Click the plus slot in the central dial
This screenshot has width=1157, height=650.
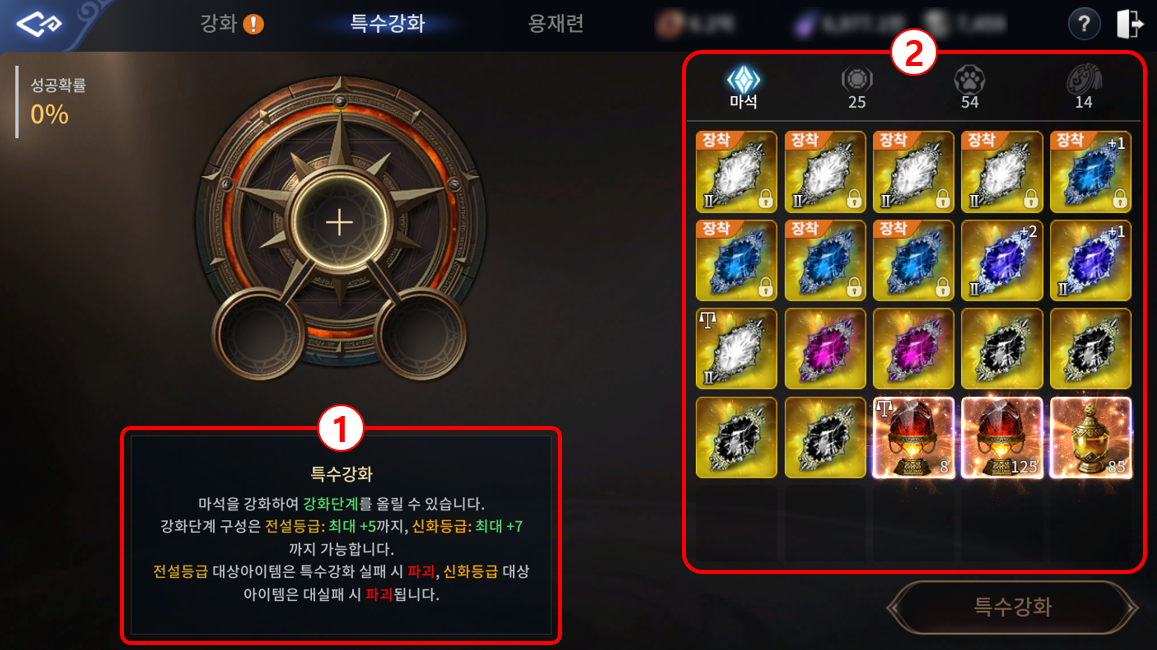pyautogui.click(x=339, y=222)
